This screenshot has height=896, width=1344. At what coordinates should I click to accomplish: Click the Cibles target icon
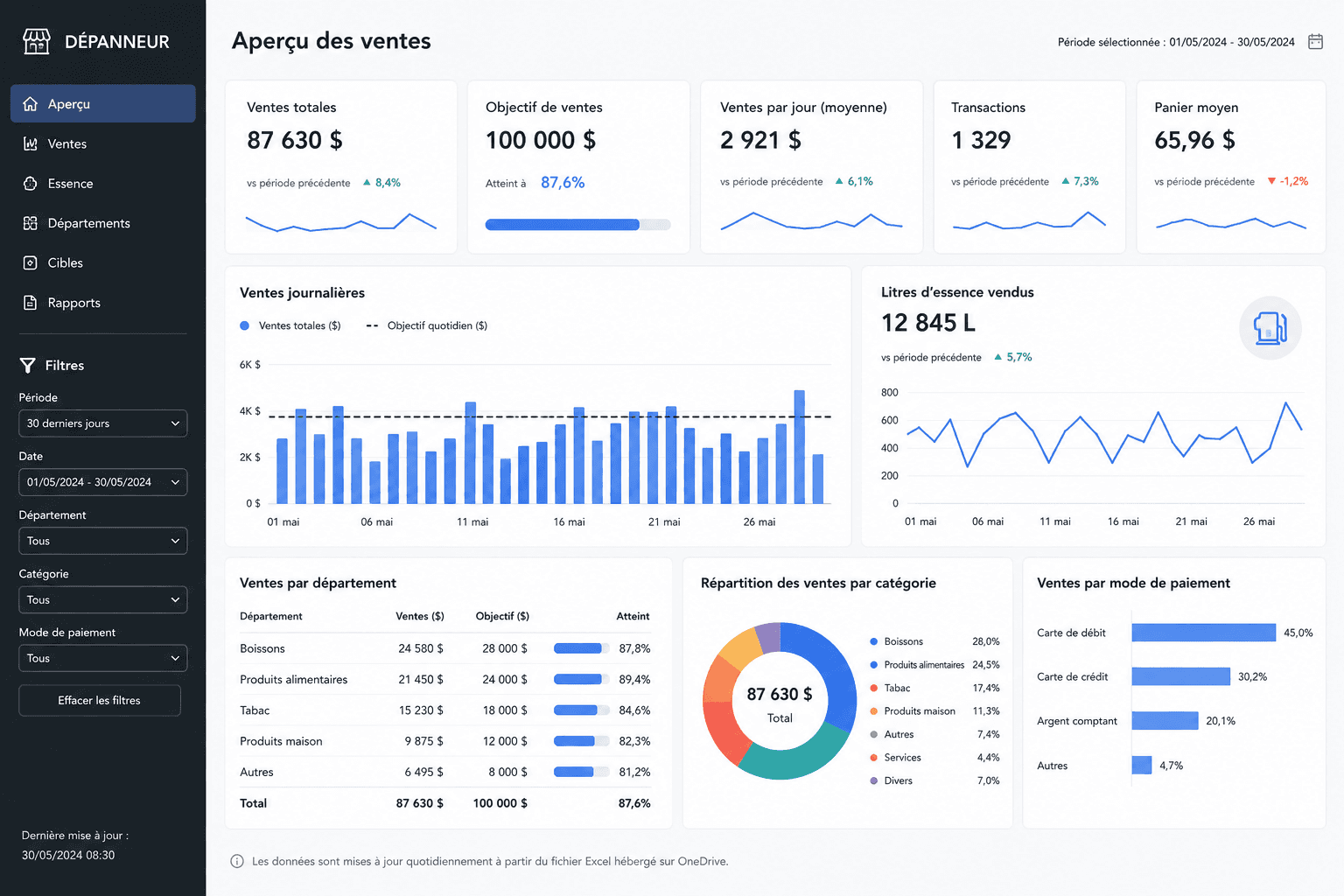click(31, 262)
